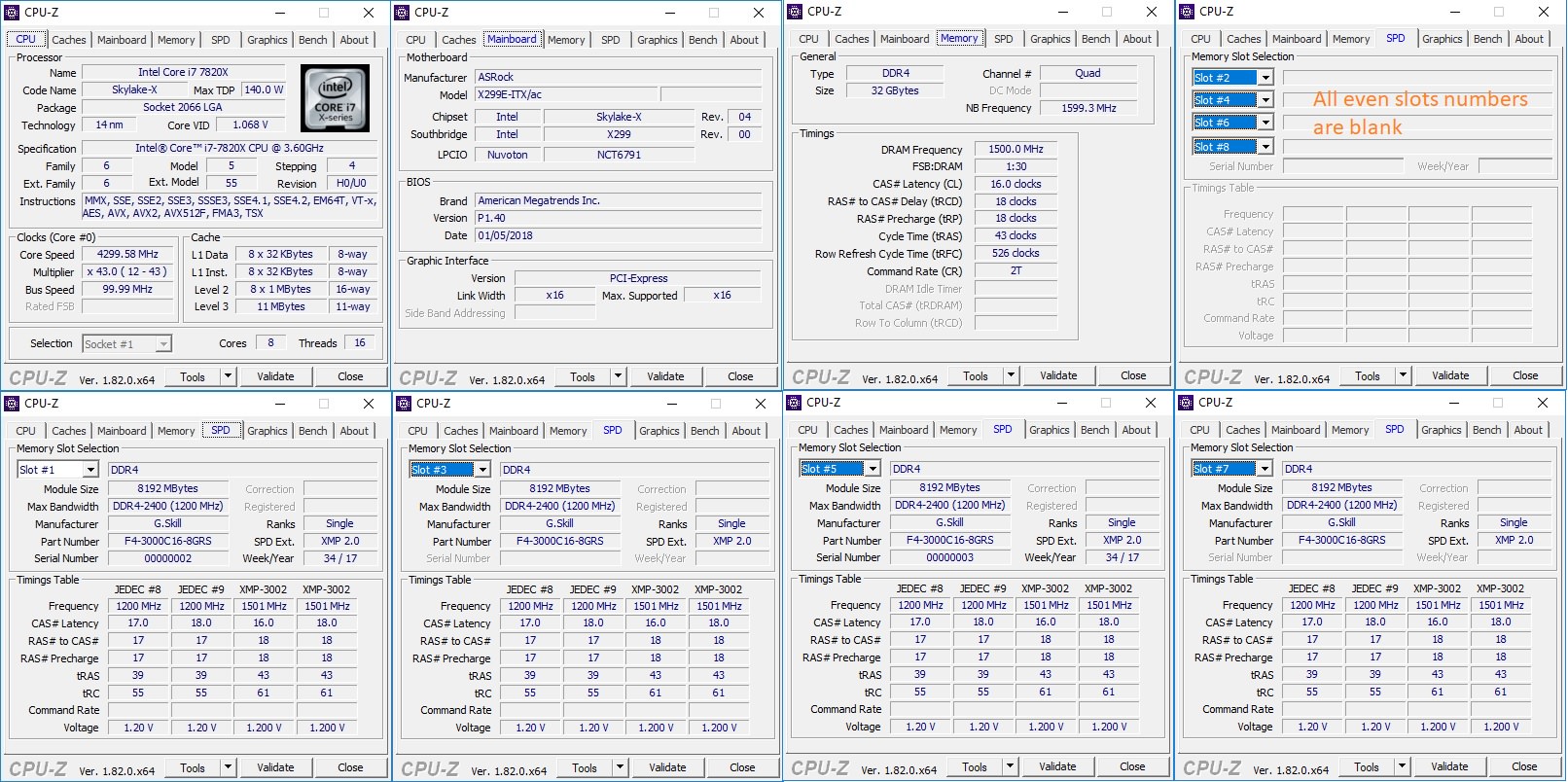1568x782 pixels.
Task: Expand Tools arrow in the Intel Core i7 CPU window
Action: coord(228,376)
